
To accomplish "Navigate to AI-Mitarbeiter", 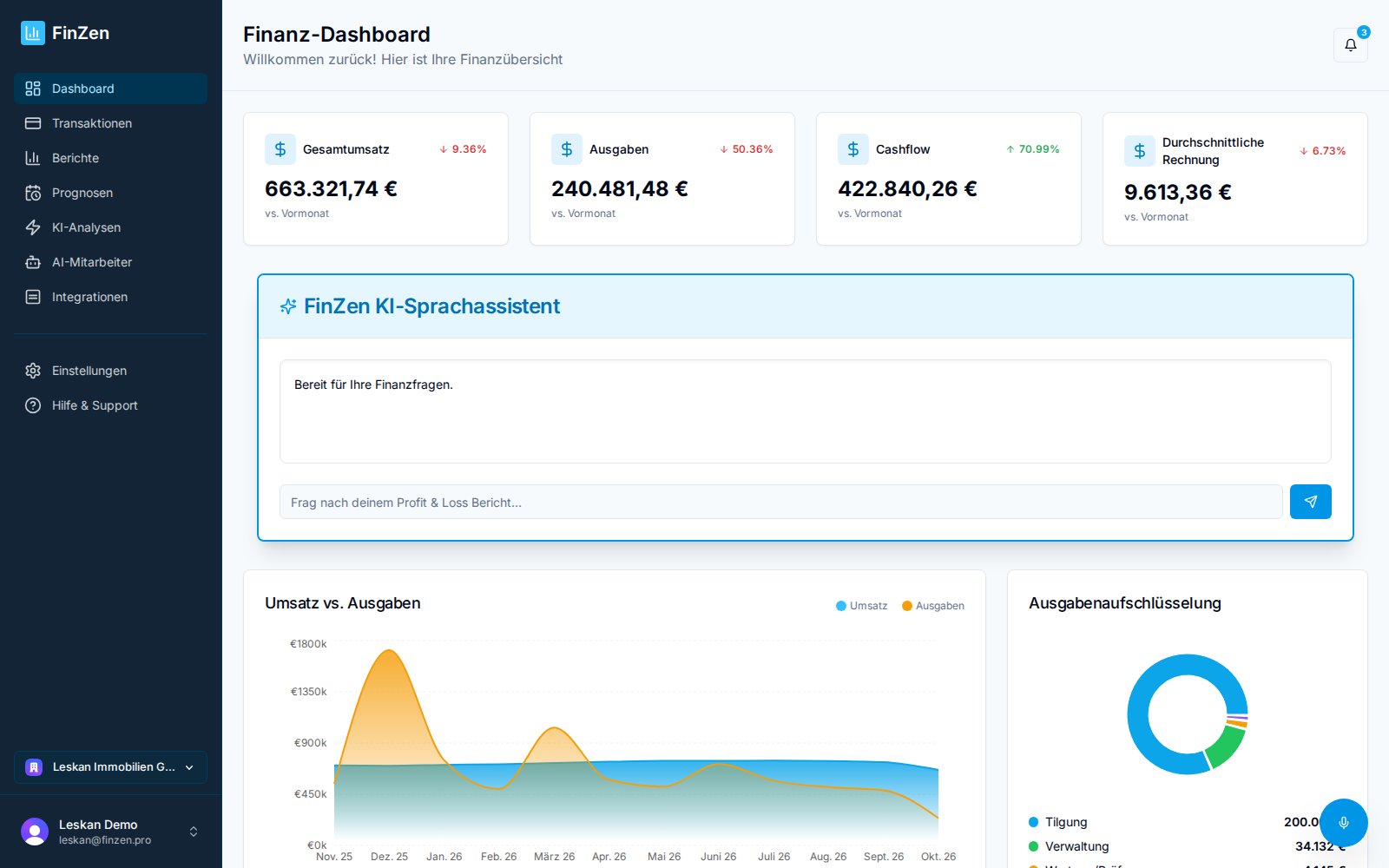I will click(110, 262).
